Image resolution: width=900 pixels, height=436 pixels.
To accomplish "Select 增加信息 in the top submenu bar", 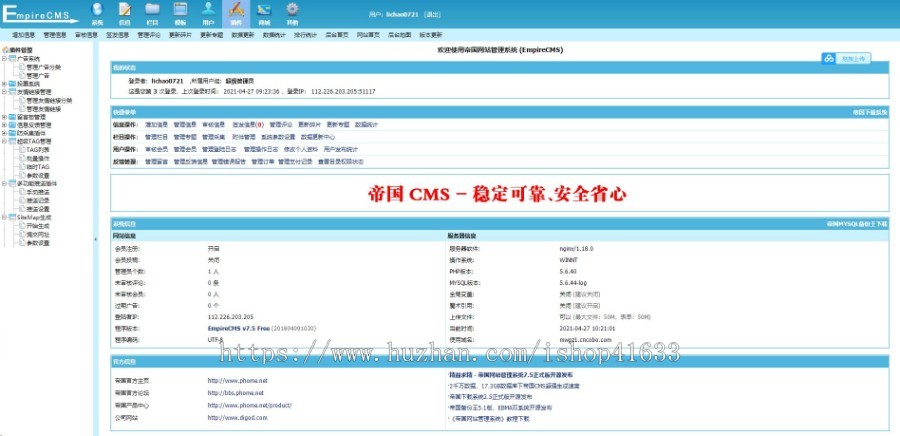I will (x=24, y=35).
